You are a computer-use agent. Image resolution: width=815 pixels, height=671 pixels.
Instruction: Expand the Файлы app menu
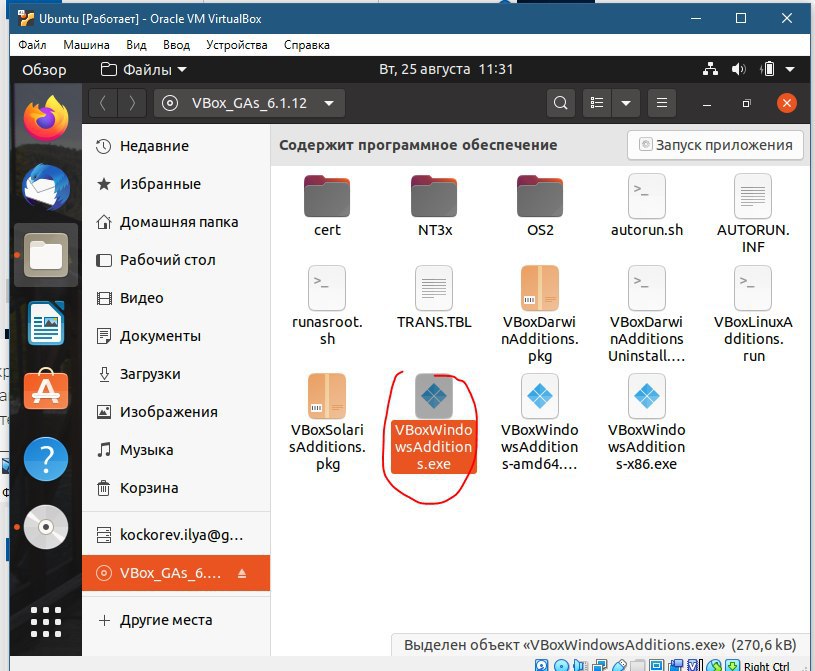pos(144,69)
